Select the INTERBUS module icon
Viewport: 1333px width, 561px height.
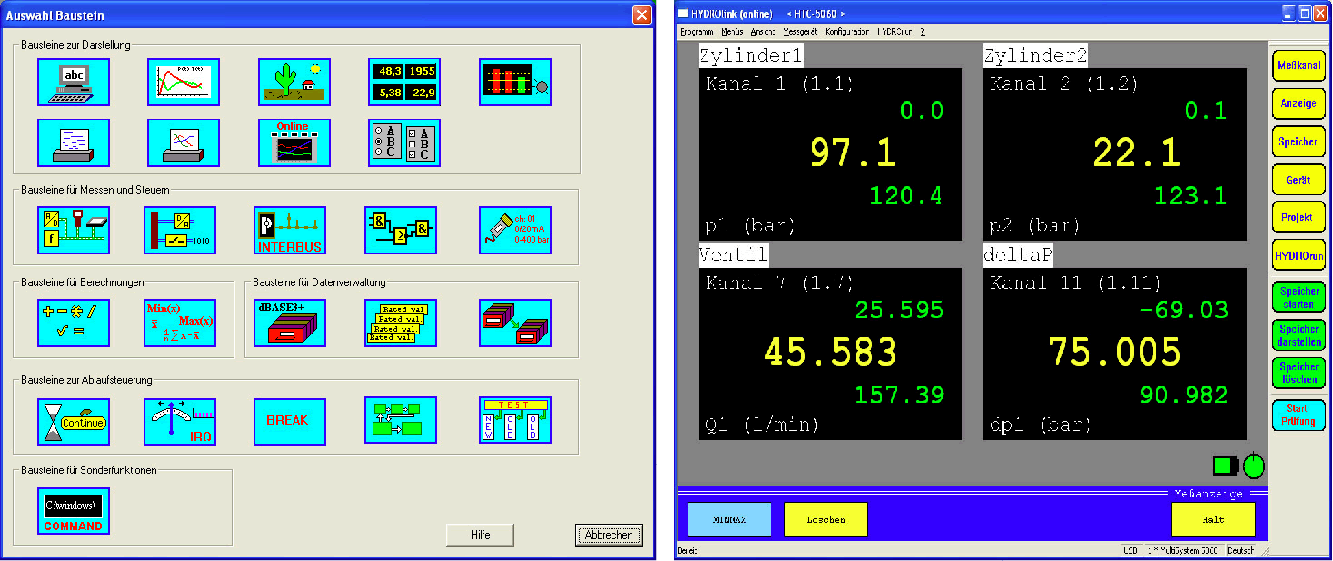point(291,230)
